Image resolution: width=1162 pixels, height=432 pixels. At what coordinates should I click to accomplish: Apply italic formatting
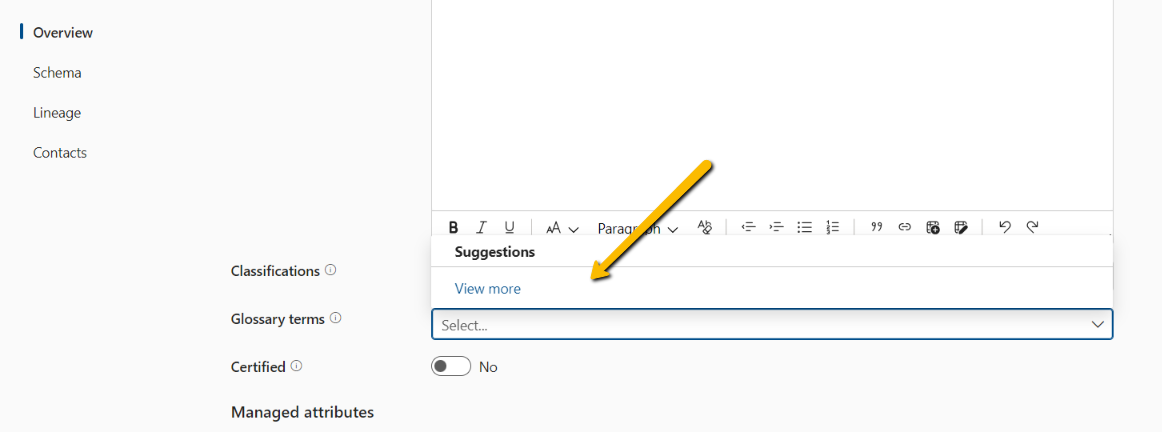481,227
